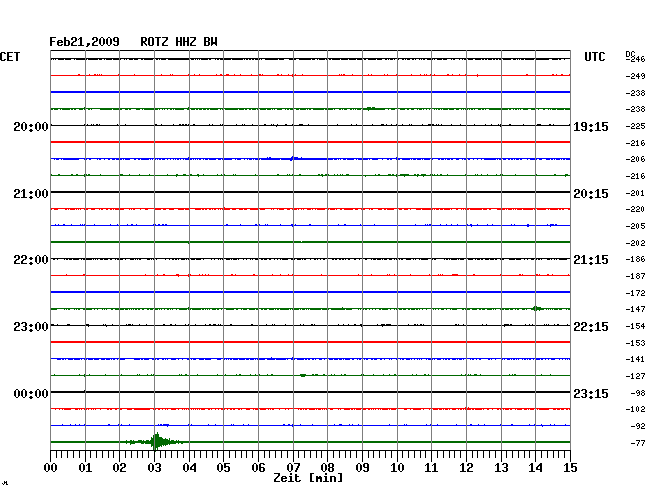Image resolution: width=650 pixels, height=494 pixels.
Task: Select minute tick label 02
Action: coord(119,468)
